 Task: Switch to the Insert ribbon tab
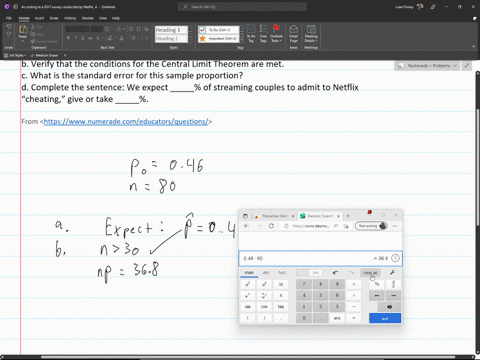click(39, 18)
